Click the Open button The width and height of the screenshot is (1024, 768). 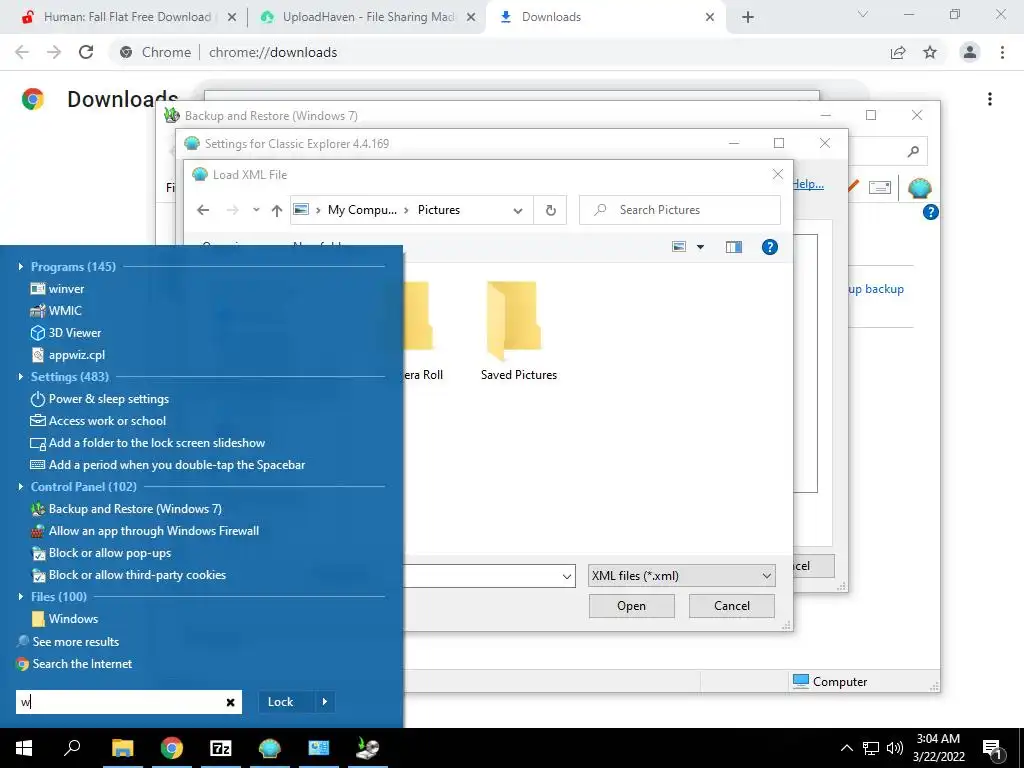[x=632, y=606]
